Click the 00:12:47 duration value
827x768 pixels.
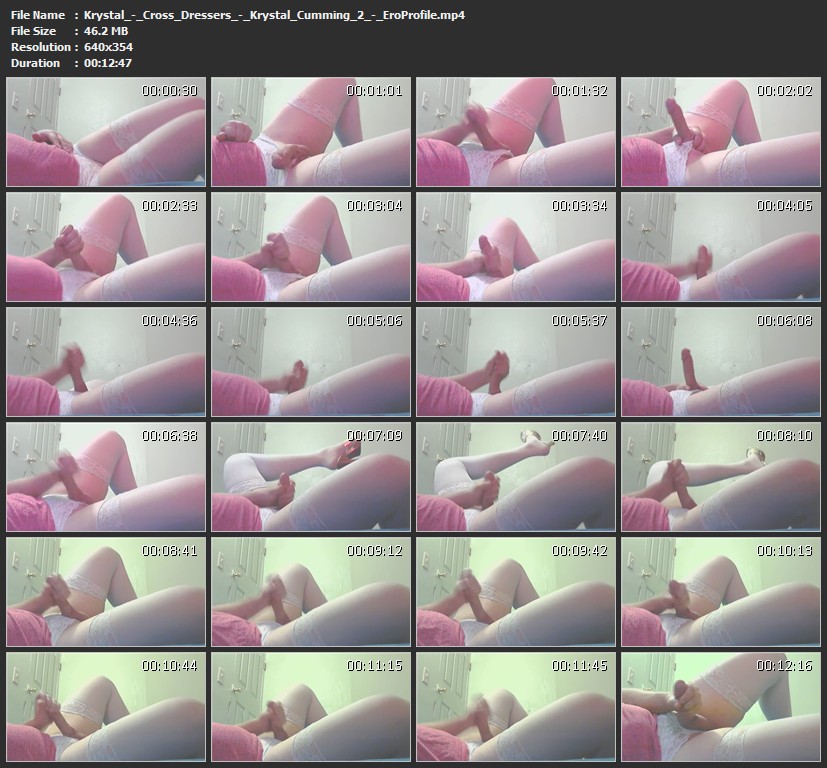(108, 63)
